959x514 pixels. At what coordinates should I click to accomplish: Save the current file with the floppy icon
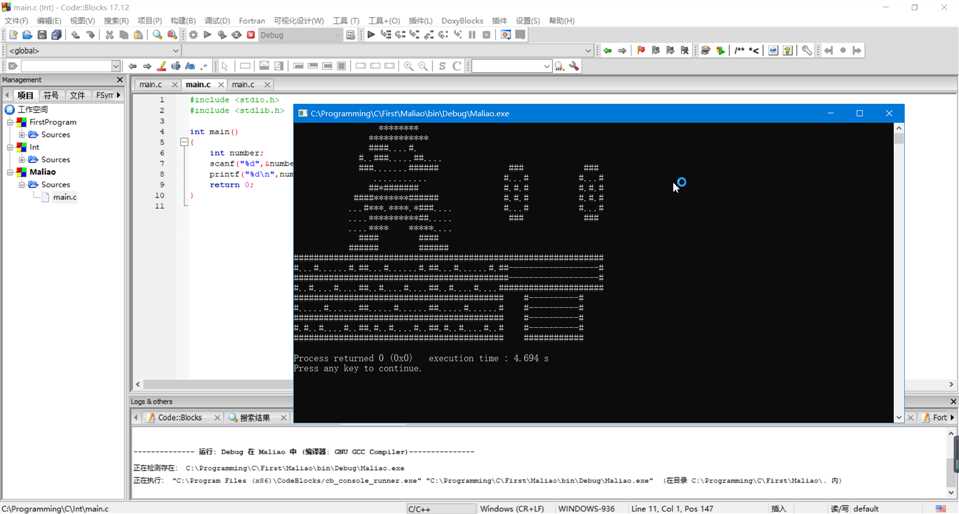click(42, 35)
